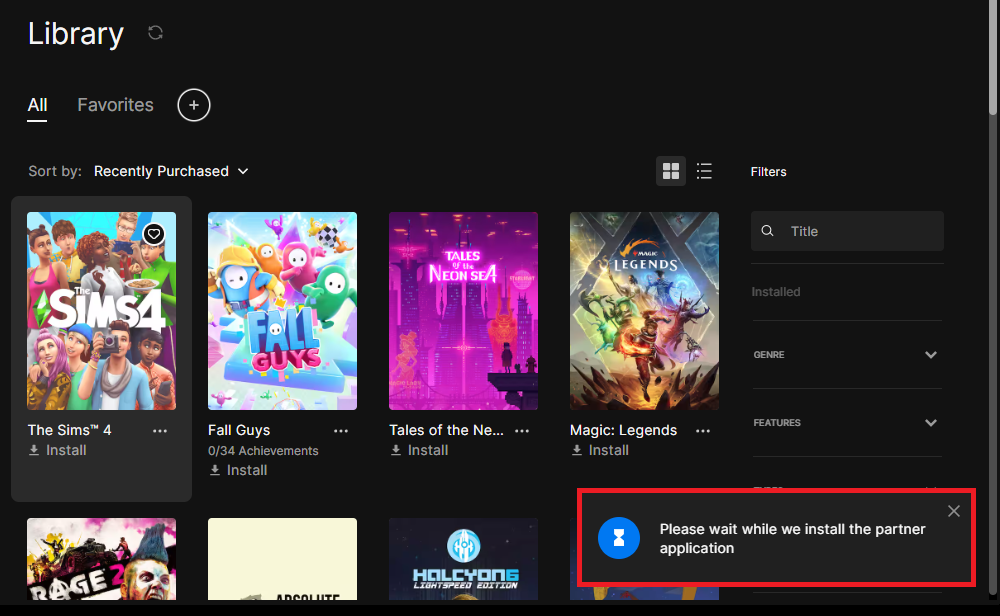Install Fall Guys
The image size is (1000, 616).
tap(238, 470)
